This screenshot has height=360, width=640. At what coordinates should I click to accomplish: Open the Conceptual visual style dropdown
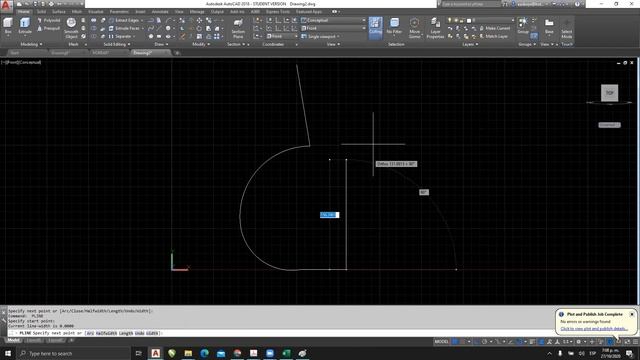pos(333,20)
